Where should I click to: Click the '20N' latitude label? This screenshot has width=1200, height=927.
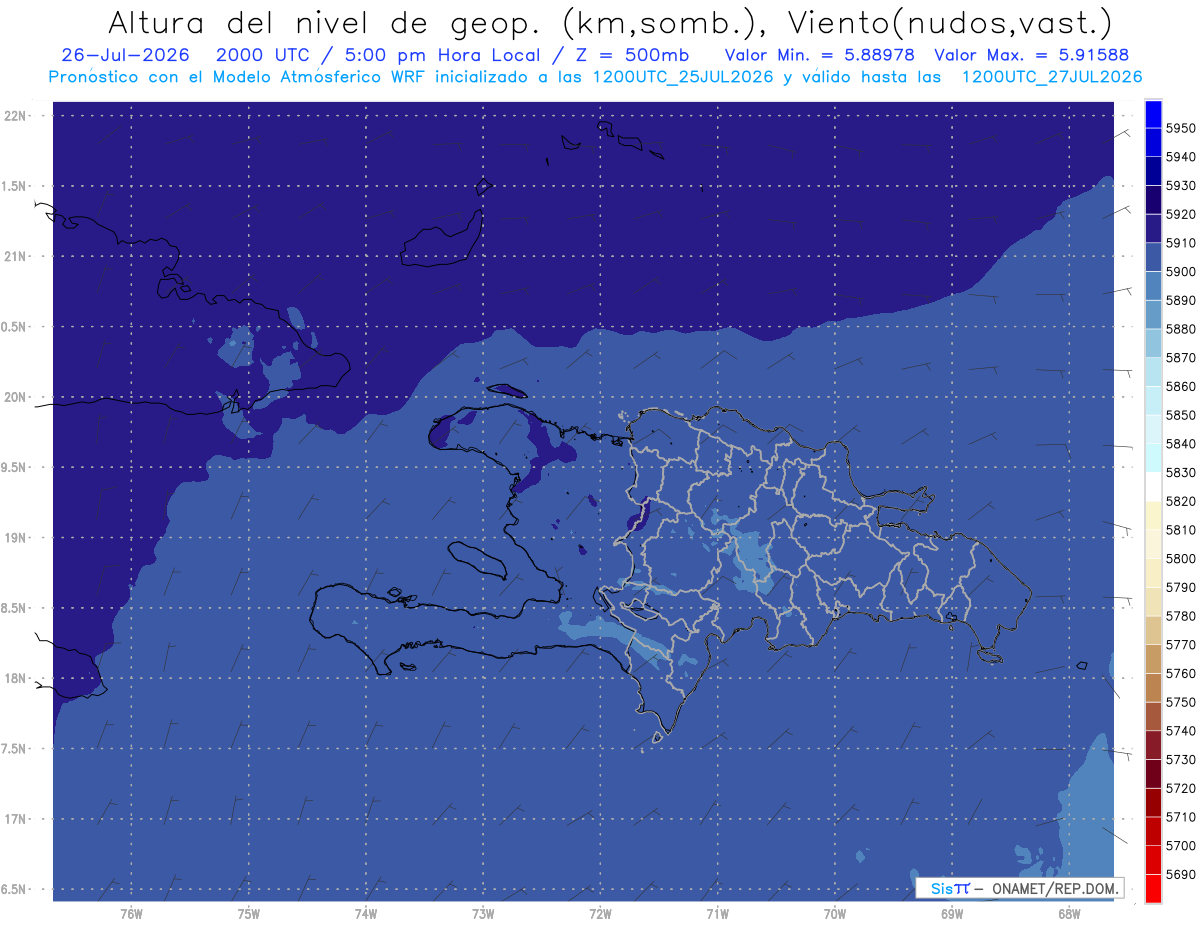point(17,397)
